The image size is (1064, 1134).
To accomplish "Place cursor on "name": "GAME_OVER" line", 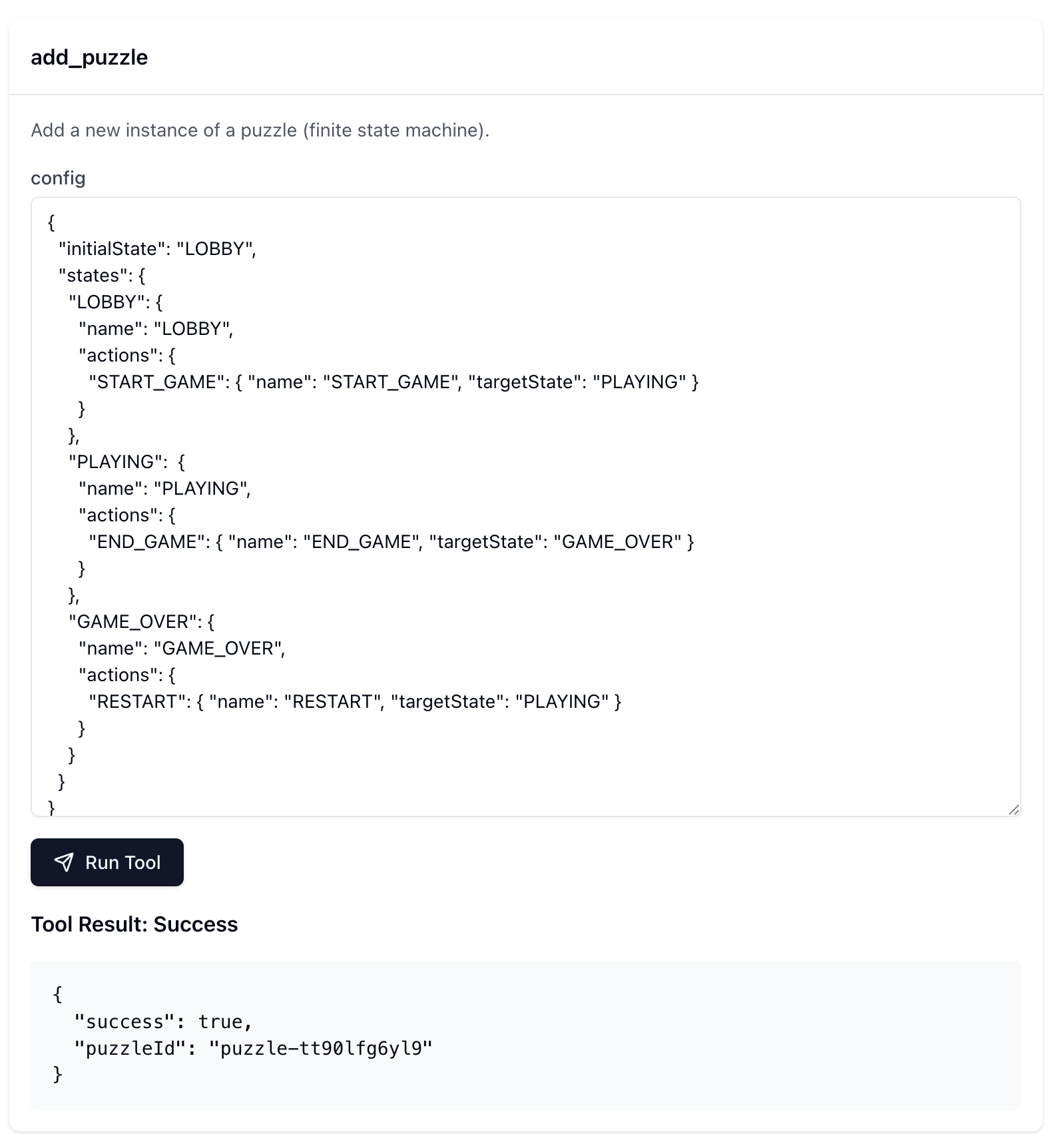I will pos(182,649).
